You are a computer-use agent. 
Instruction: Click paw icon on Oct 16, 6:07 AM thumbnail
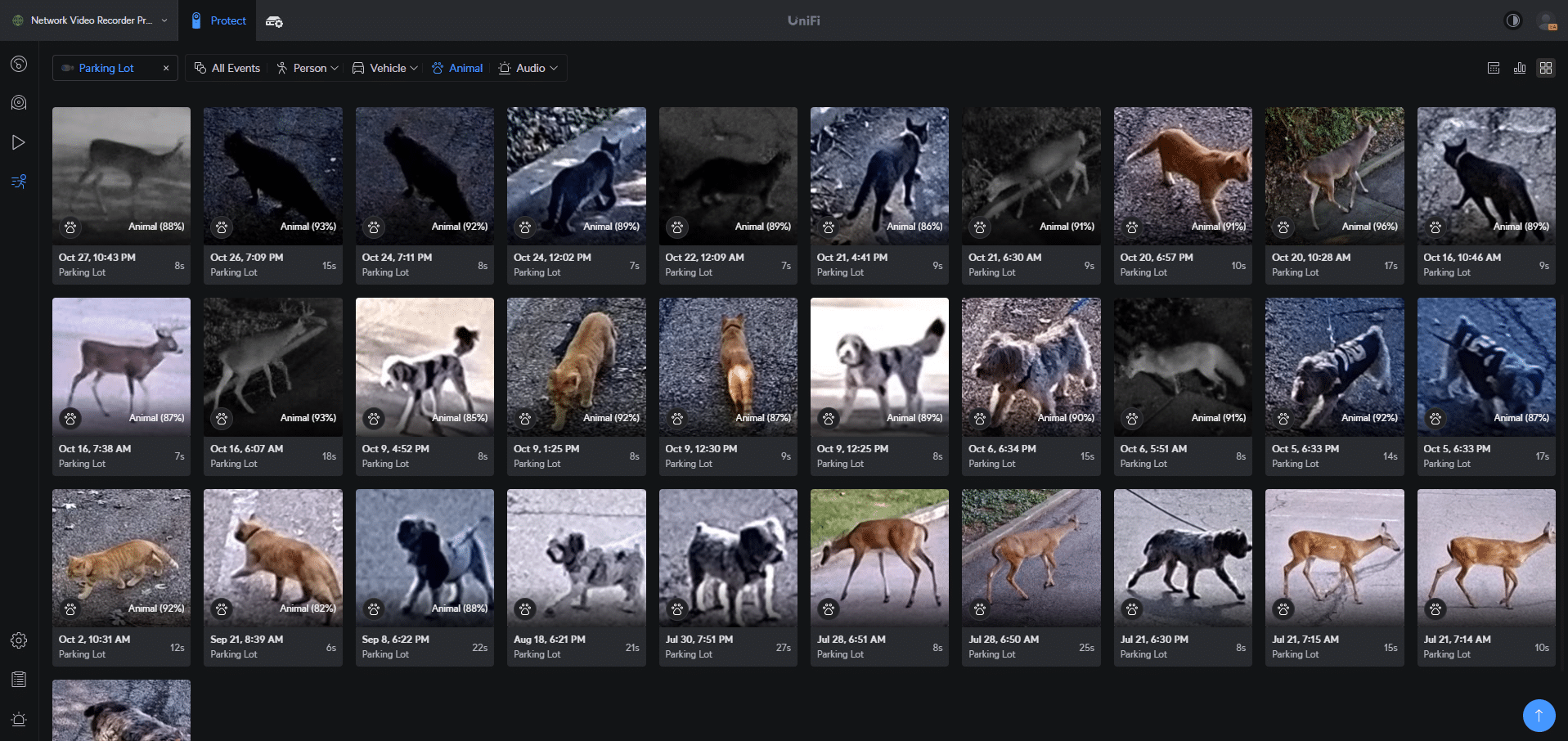[x=222, y=419]
